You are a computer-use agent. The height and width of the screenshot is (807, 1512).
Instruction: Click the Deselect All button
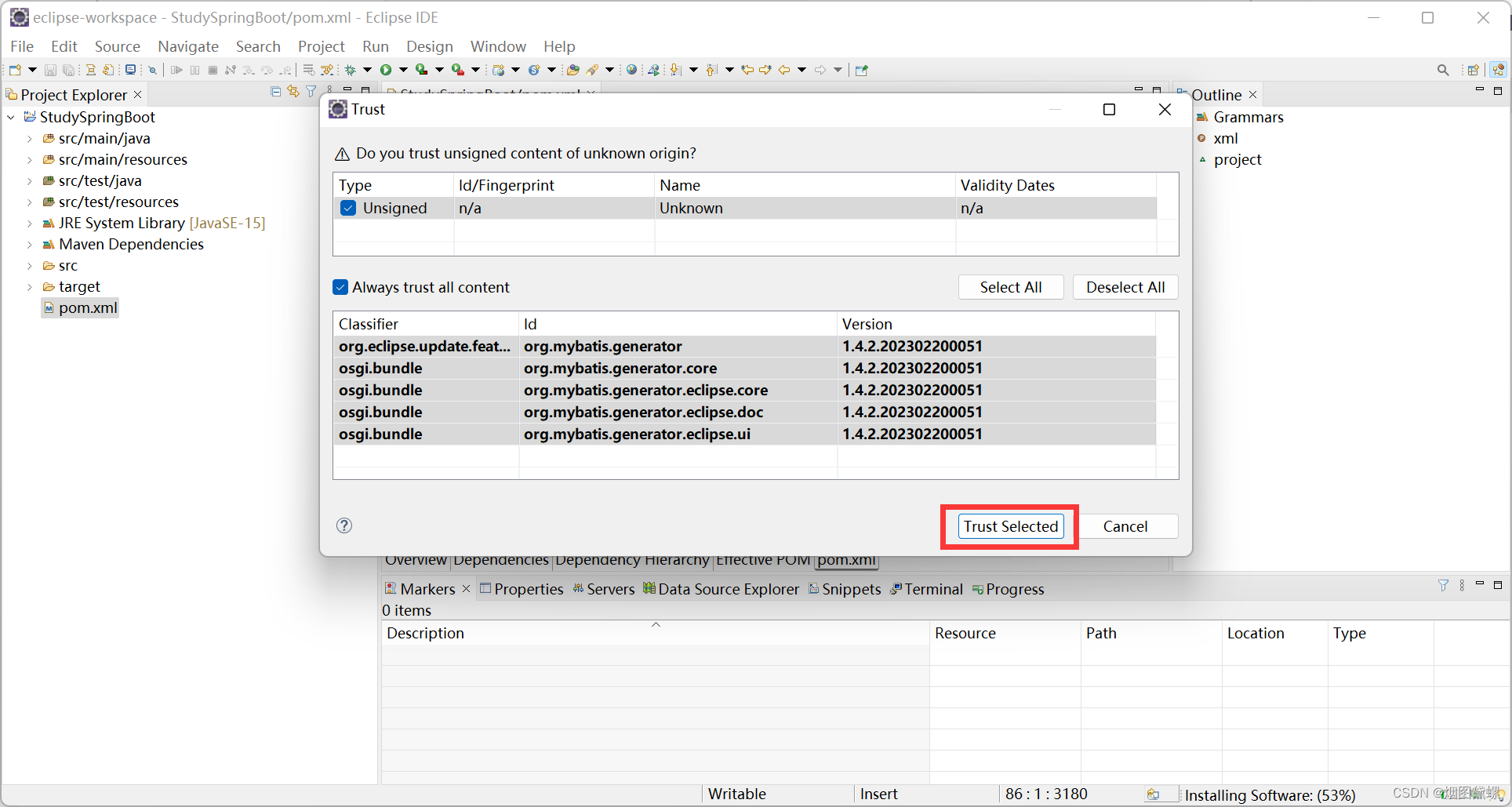pyautogui.click(x=1125, y=287)
